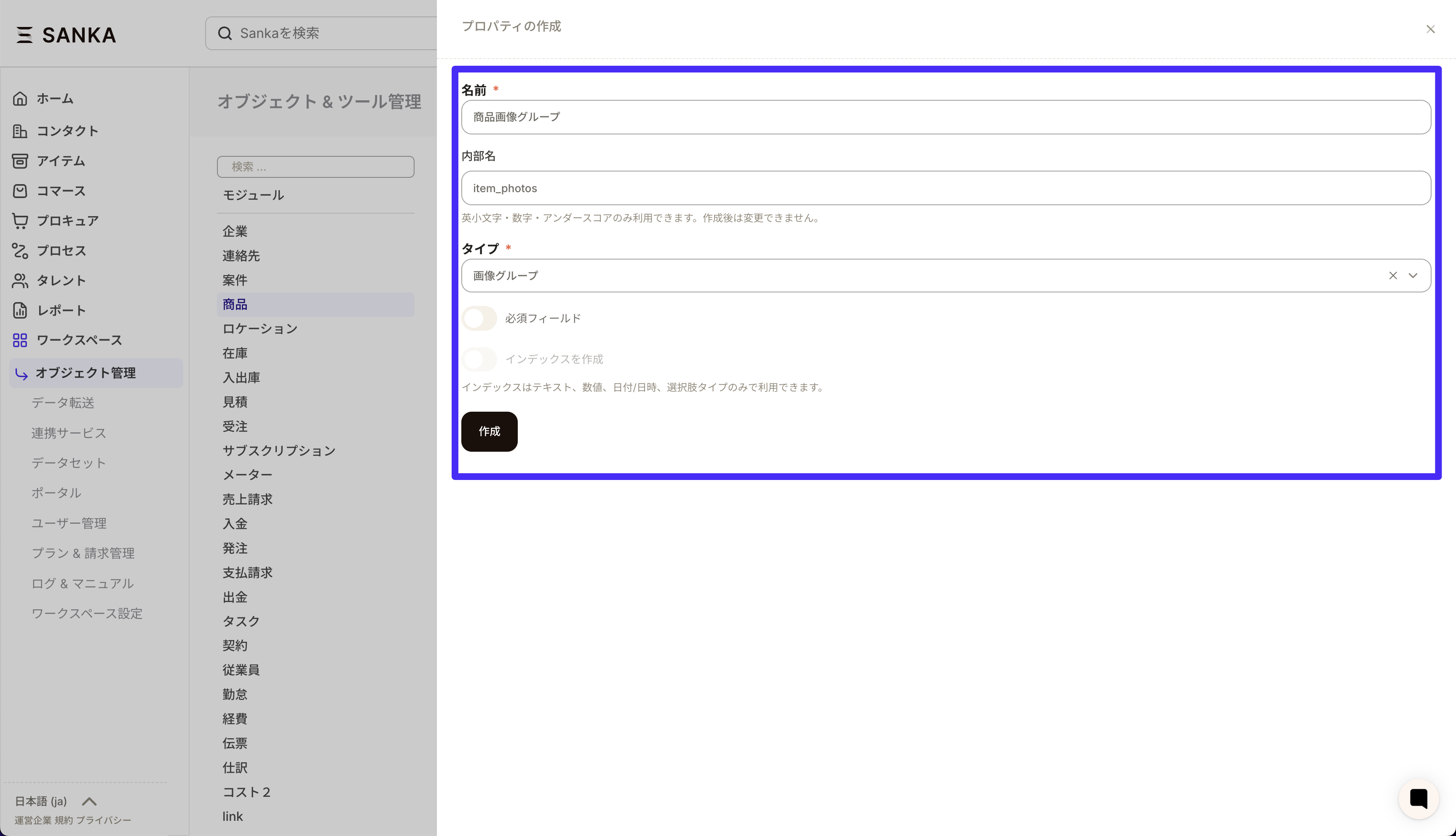Expand the タイプ dropdown chevron
1456x836 pixels.
pos(1413,276)
